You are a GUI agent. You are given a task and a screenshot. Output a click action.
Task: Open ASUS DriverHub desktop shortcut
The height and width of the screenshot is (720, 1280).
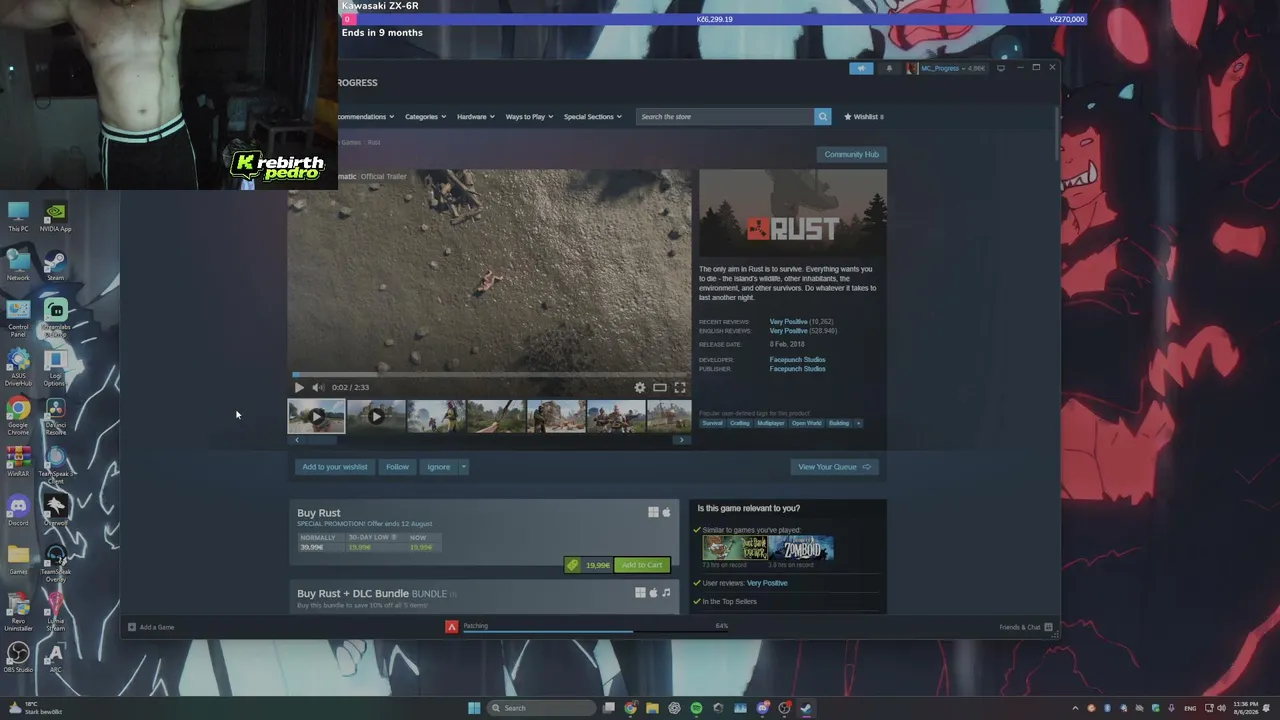[x=18, y=365]
